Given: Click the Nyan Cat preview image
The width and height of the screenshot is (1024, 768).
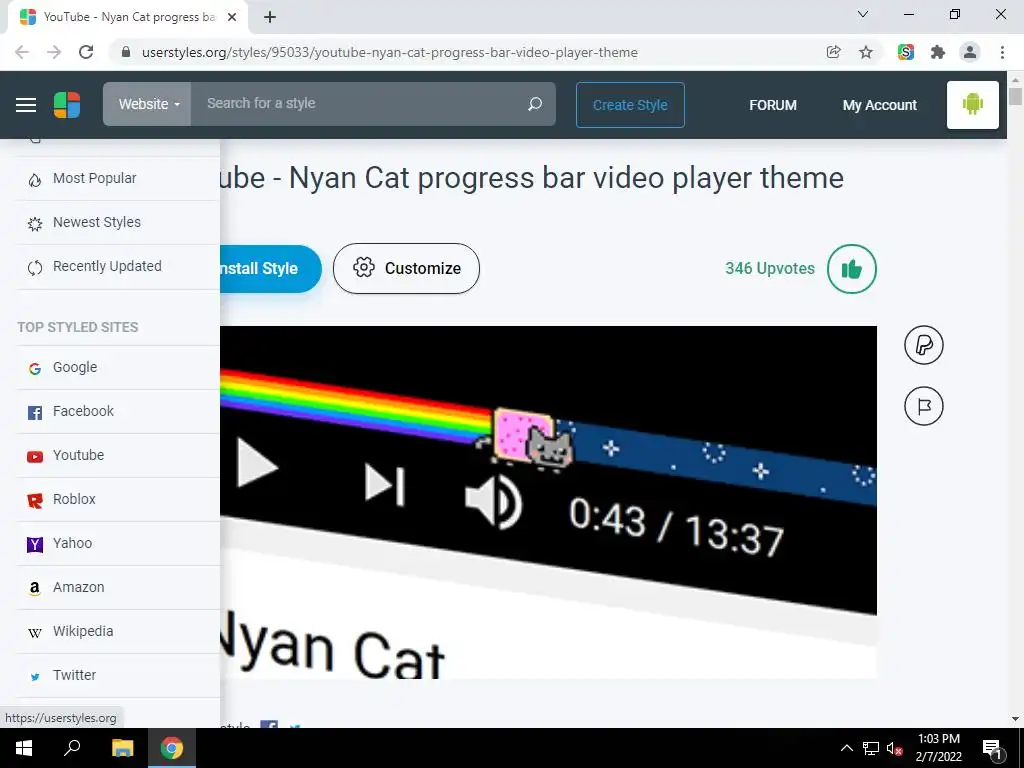Looking at the screenshot, I should tap(548, 502).
